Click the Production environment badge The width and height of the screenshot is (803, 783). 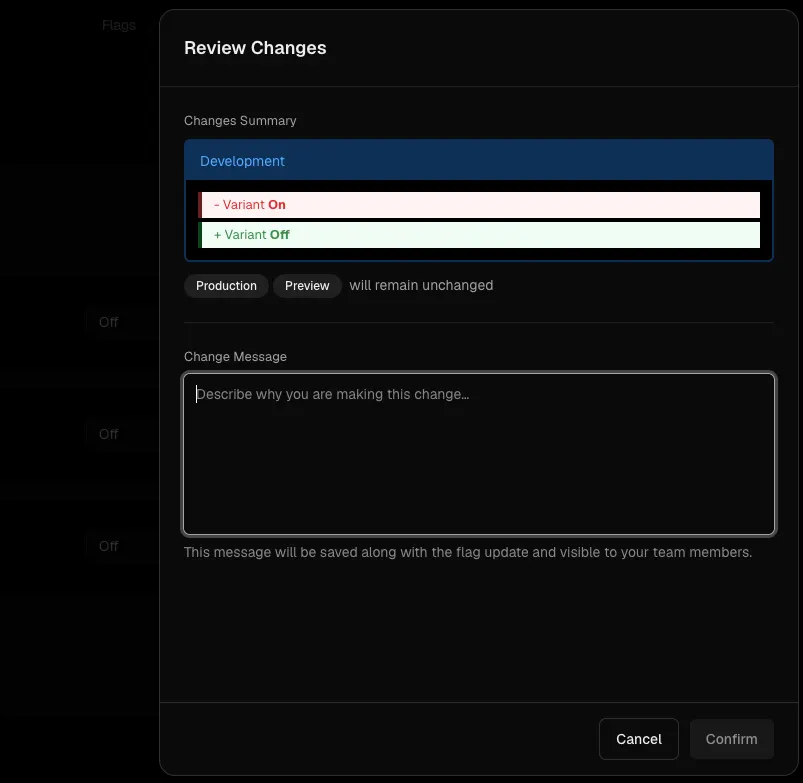point(226,286)
